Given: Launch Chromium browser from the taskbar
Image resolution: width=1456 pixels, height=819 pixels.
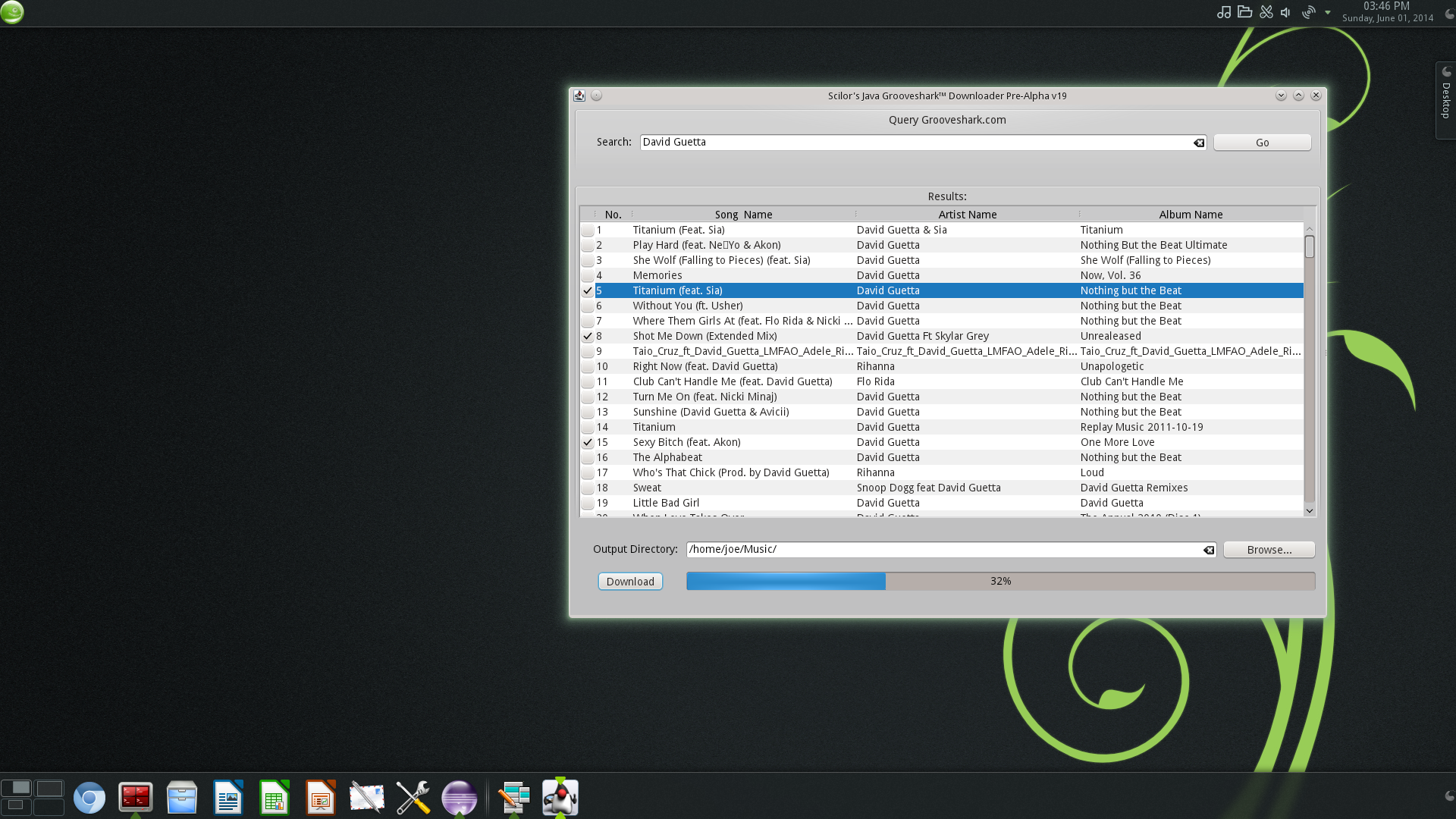Looking at the screenshot, I should point(89,798).
